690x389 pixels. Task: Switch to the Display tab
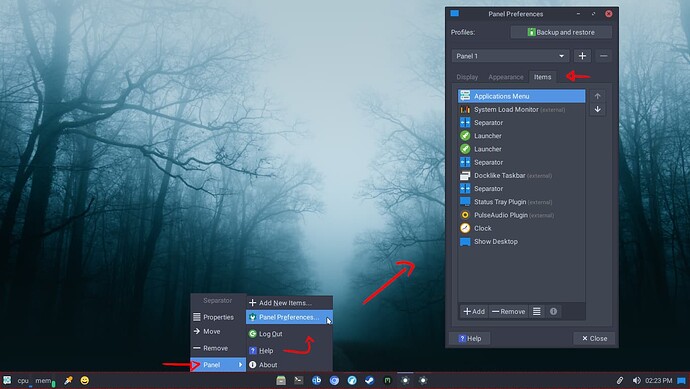pyautogui.click(x=467, y=77)
